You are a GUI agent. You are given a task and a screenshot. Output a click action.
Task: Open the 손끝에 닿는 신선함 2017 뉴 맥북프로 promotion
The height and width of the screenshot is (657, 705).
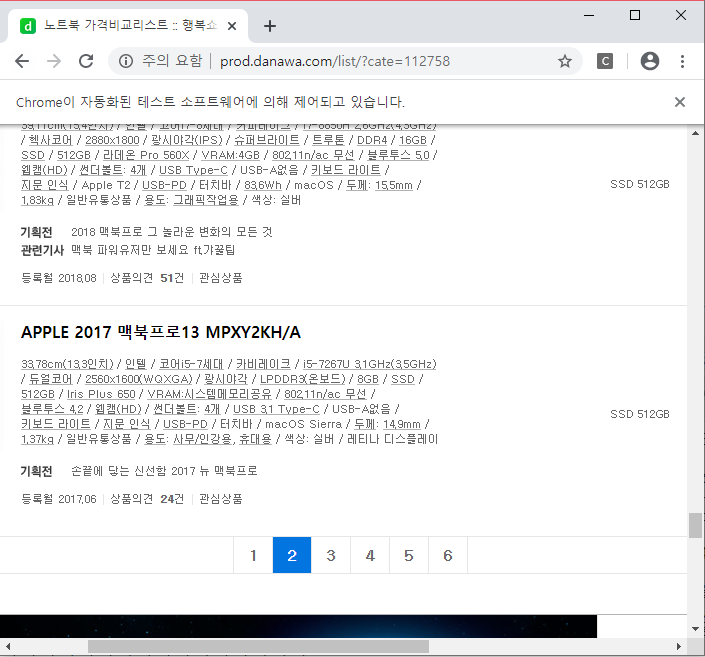point(164,471)
